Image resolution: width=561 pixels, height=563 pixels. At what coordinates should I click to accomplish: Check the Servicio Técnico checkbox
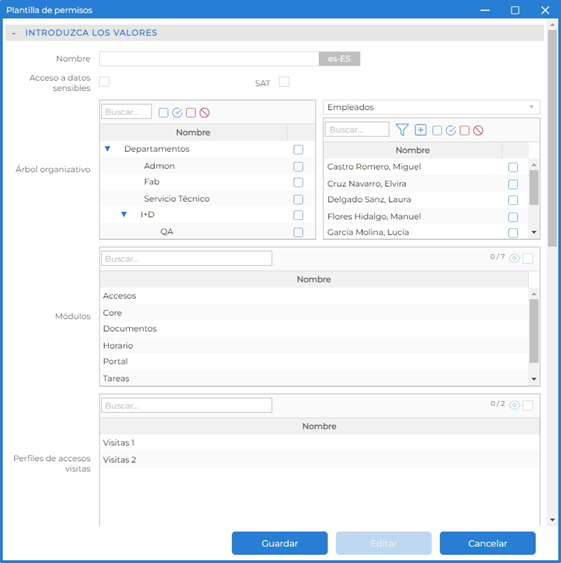(x=298, y=199)
